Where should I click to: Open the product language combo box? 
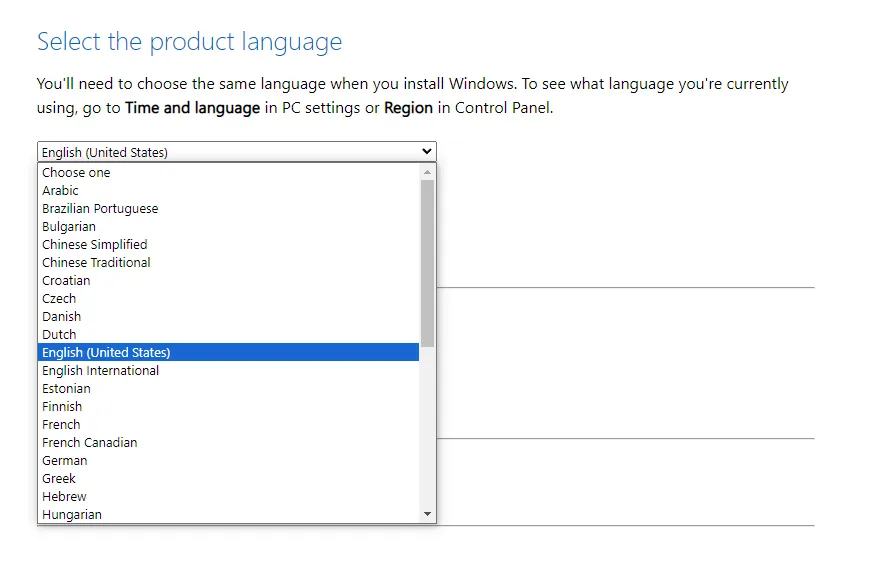click(x=236, y=152)
